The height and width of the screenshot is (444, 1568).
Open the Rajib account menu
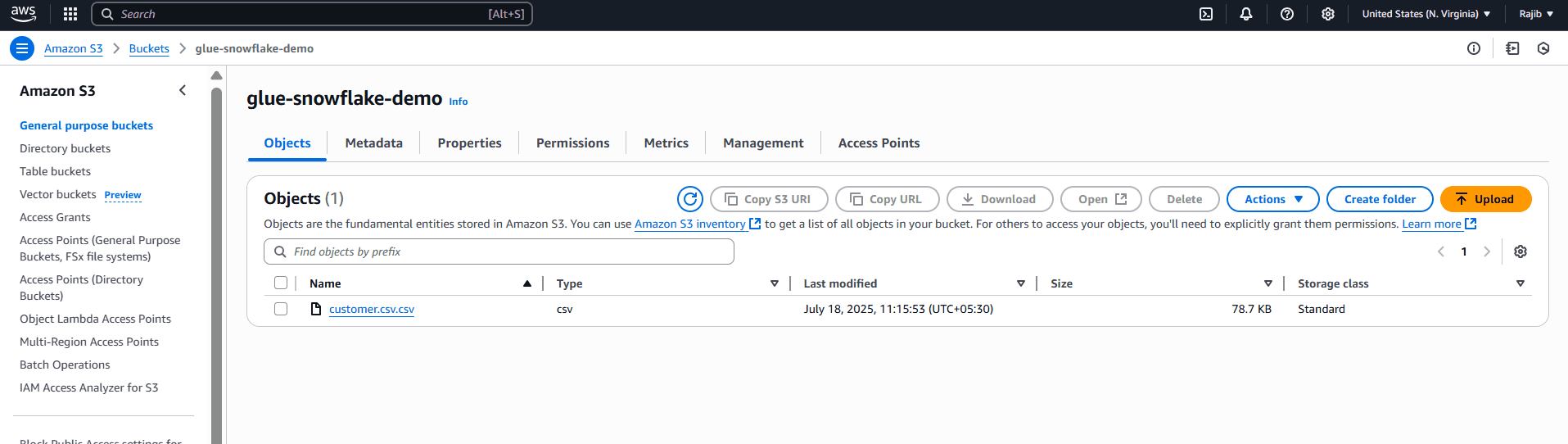pos(1536,14)
